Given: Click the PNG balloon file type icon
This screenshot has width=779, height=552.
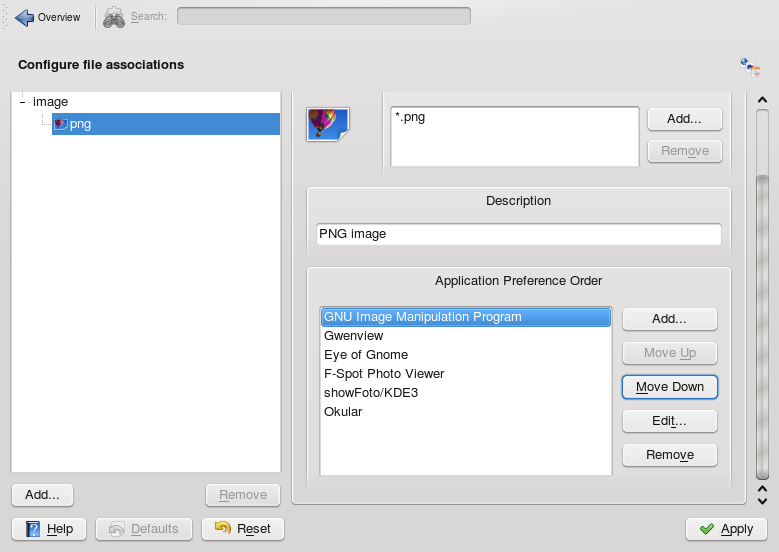Looking at the screenshot, I should coord(326,125).
